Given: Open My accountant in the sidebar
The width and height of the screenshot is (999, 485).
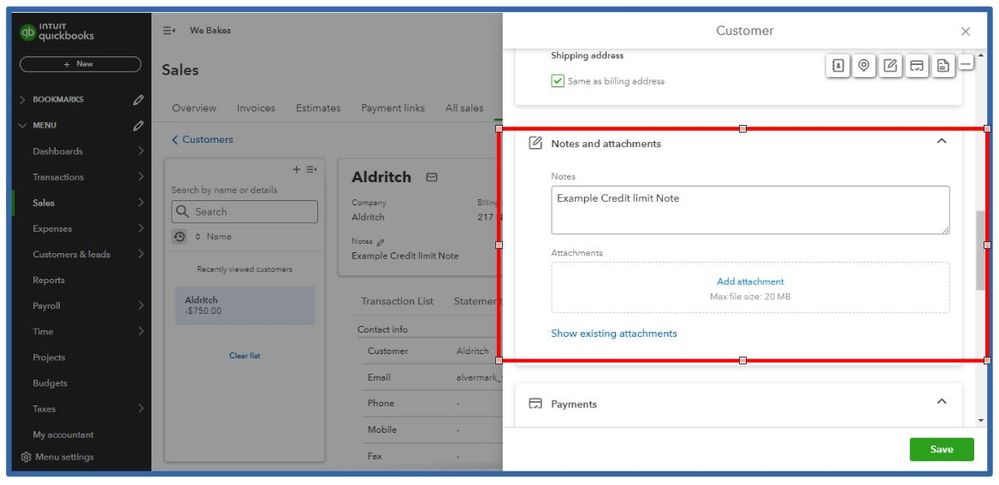Looking at the screenshot, I should pos(63,435).
